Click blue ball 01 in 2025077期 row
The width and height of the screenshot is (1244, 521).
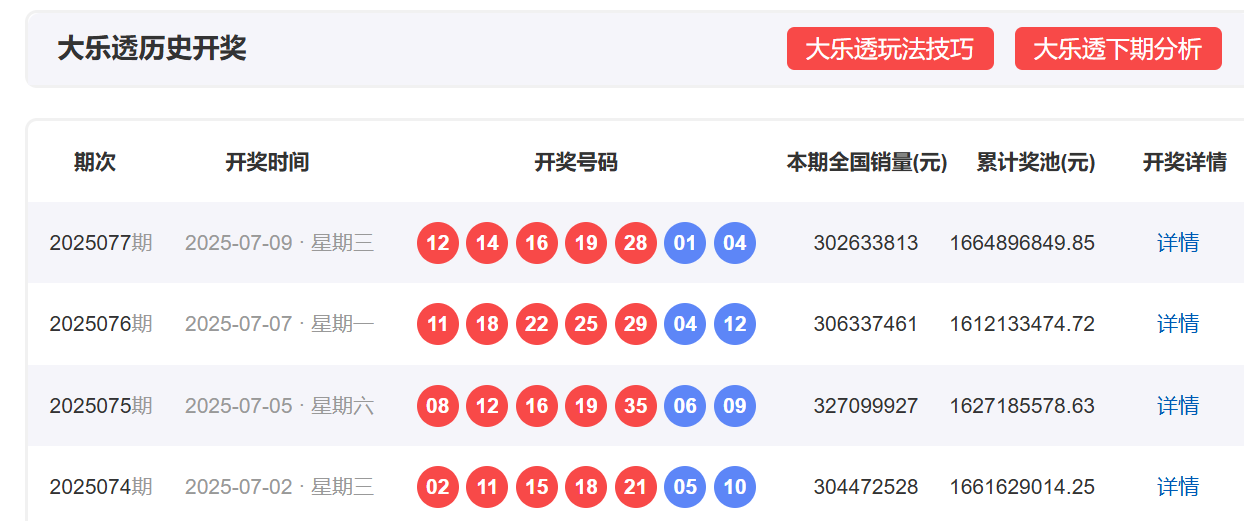click(x=685, y=243)
